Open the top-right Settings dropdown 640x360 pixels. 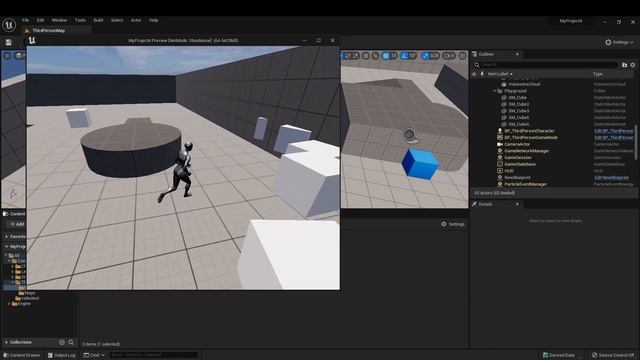coord(619,42)
